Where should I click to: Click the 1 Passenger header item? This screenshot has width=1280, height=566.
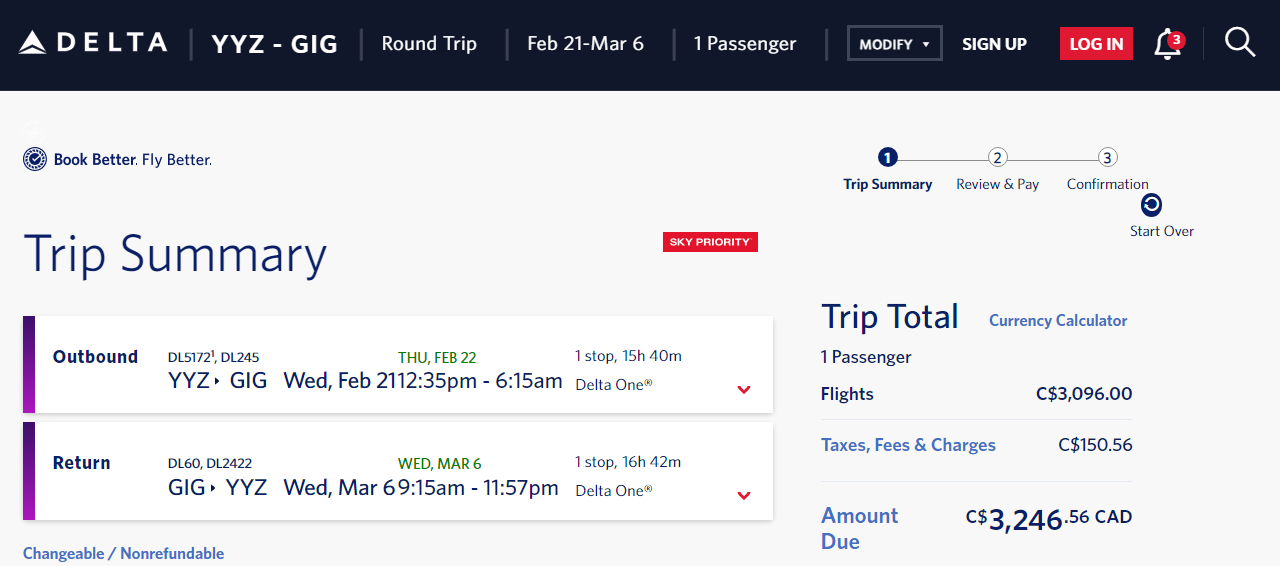pos(745,44)
